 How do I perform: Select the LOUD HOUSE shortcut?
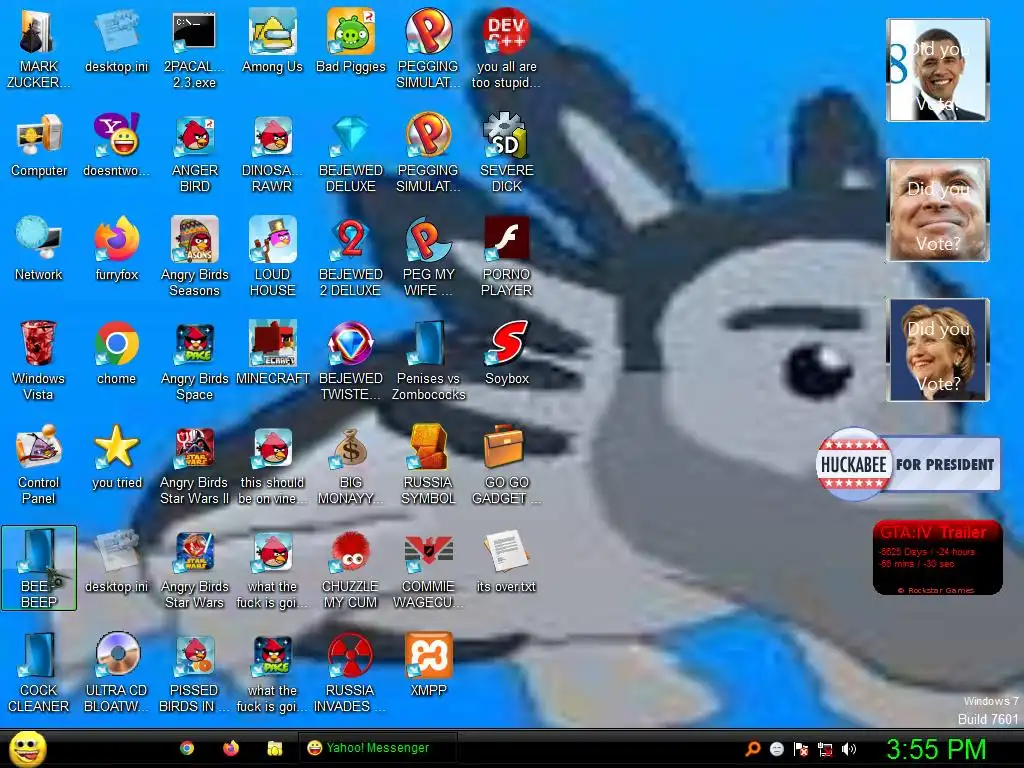(272, 256)
